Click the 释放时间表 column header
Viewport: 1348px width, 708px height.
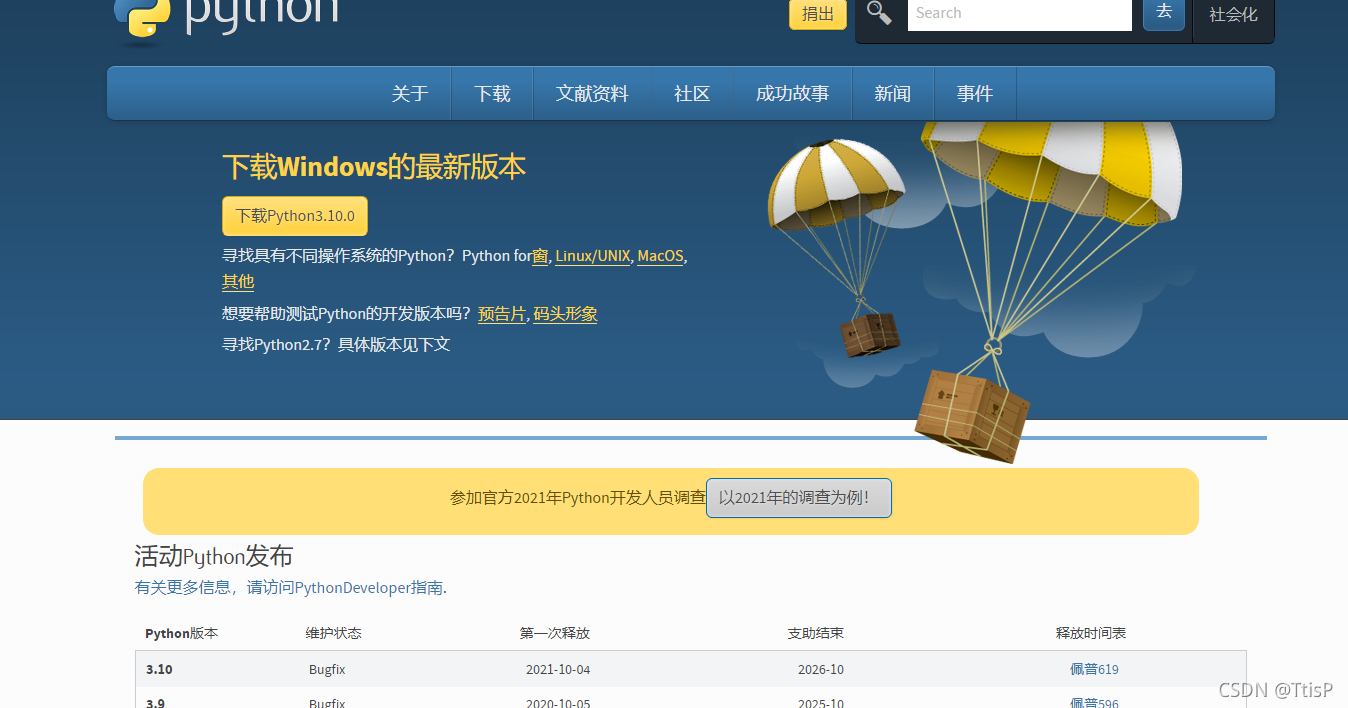pyautogui.click(x=1091, y=633)
